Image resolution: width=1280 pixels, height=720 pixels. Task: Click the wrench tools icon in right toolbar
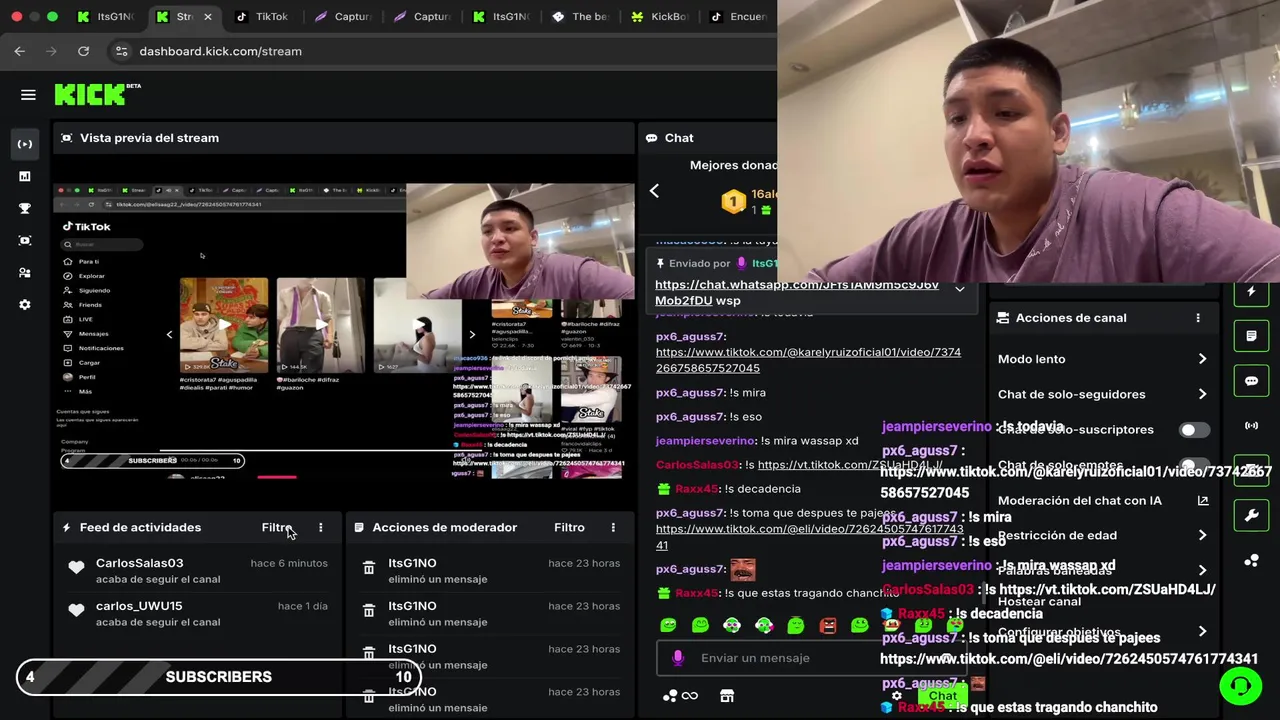(1251, 516)
